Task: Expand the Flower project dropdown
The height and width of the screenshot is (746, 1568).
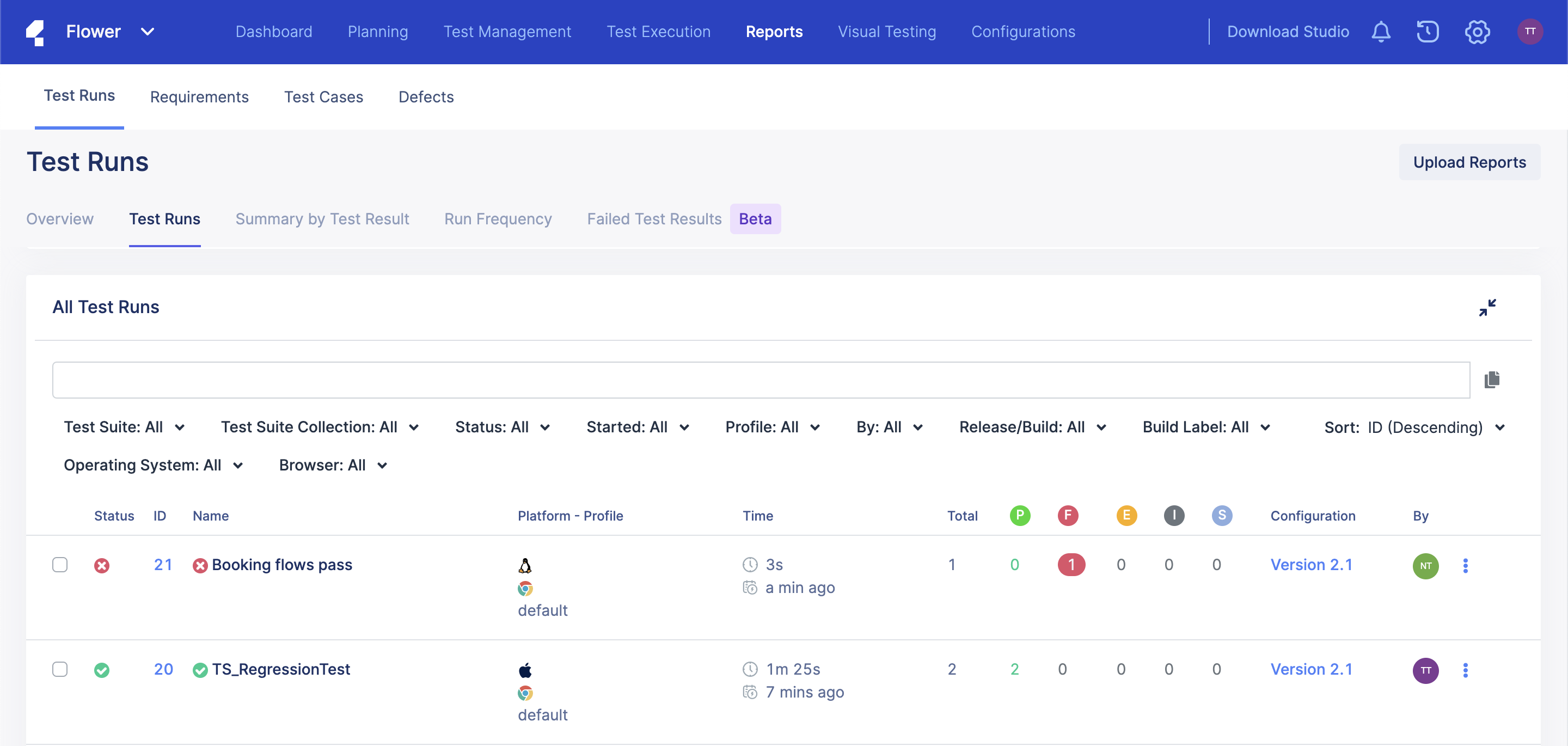Action: (148, 32)
